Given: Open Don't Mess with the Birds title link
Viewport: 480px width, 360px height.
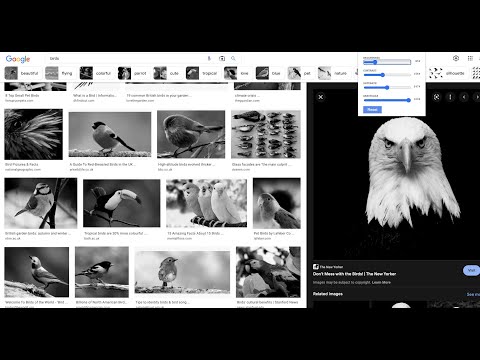Looking at the screenshot, I should (x=354, y=274).
